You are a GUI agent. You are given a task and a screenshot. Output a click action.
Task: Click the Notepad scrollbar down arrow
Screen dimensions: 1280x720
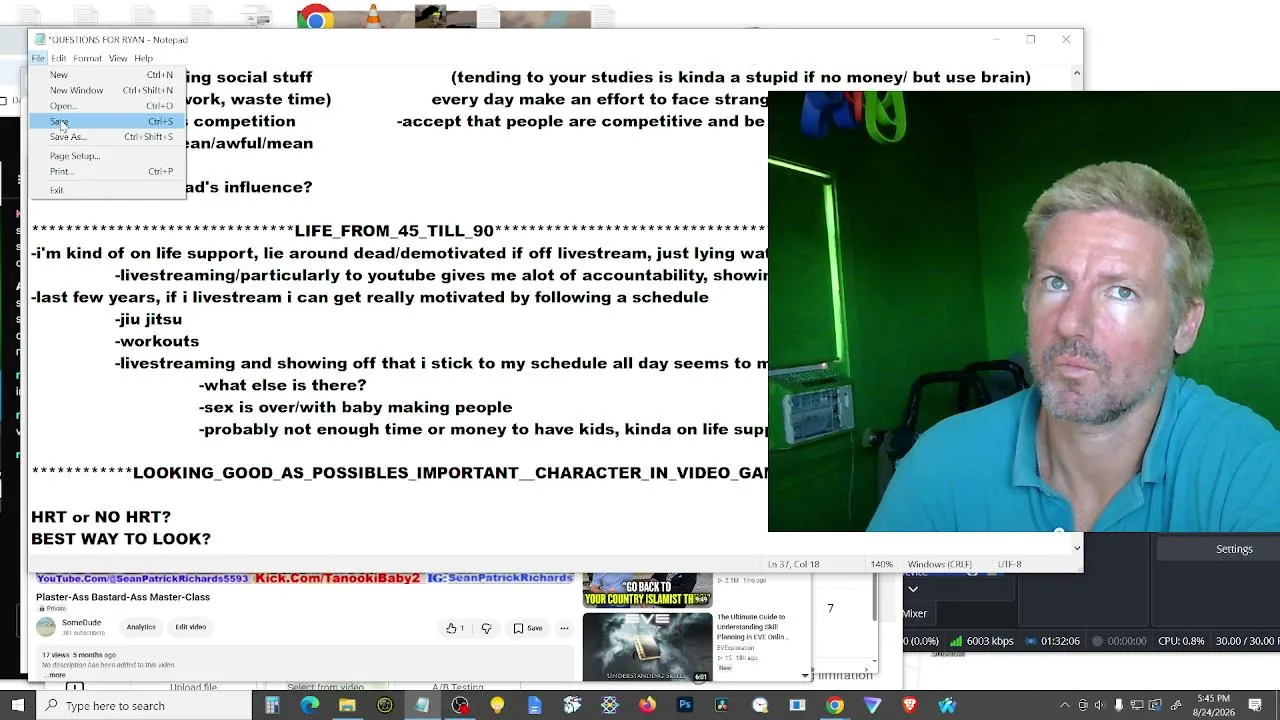pos(1076,548)
